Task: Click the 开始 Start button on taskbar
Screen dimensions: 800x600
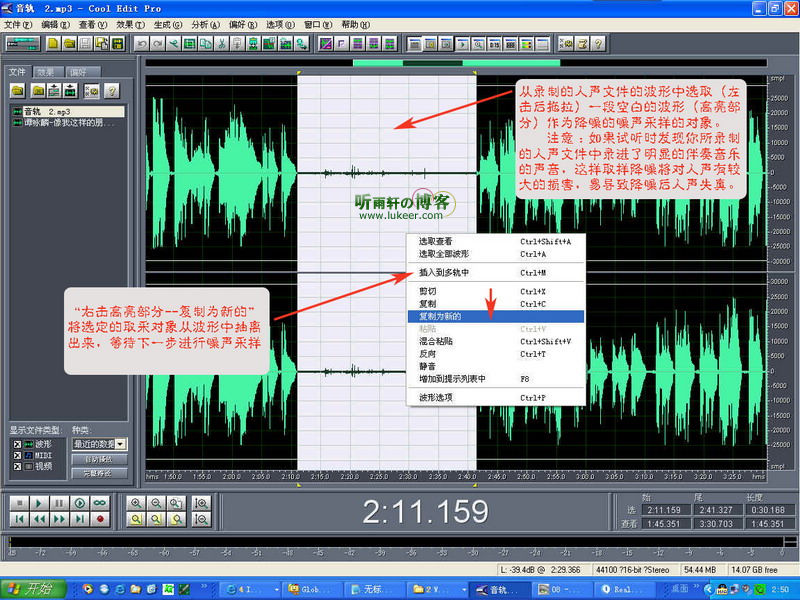Action: click(33, 589)
